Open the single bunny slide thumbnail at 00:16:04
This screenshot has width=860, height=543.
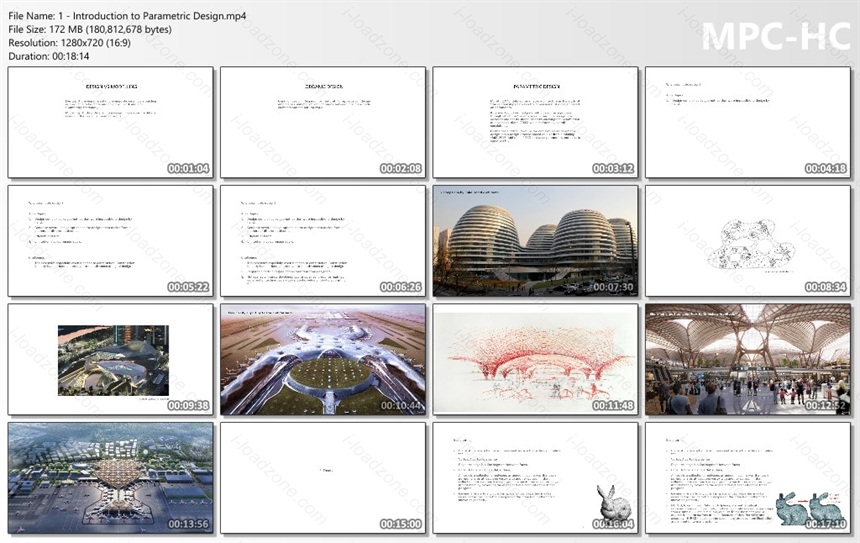point(535,478)
